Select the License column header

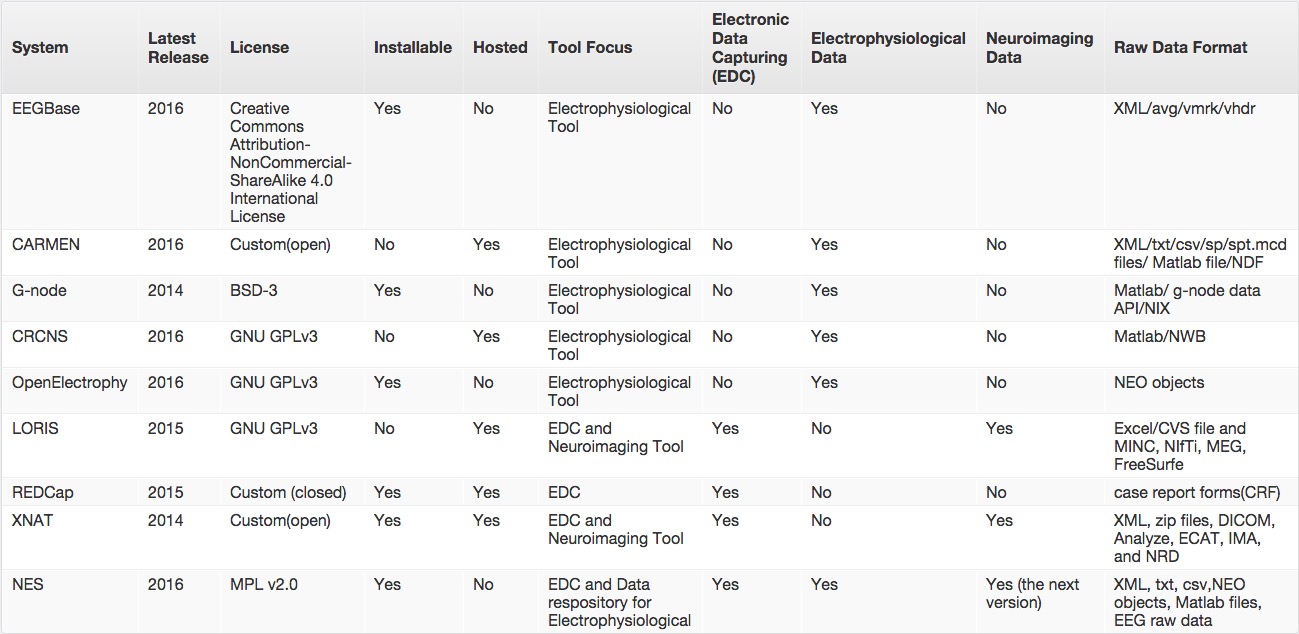click(259, 47)
